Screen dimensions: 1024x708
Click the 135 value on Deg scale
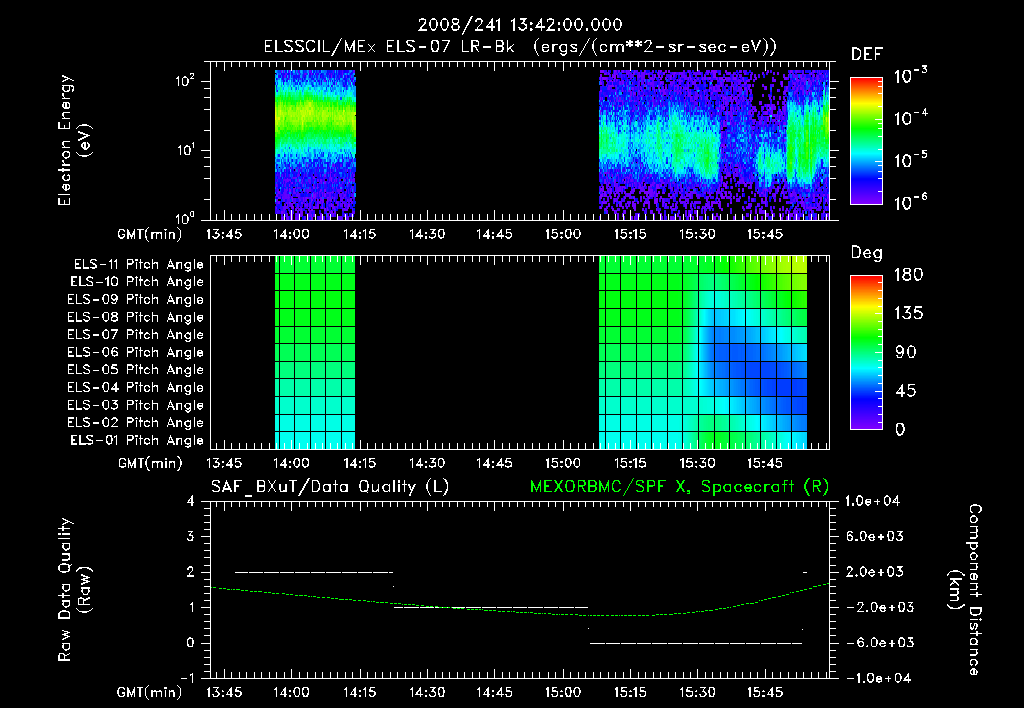(908, 314)
